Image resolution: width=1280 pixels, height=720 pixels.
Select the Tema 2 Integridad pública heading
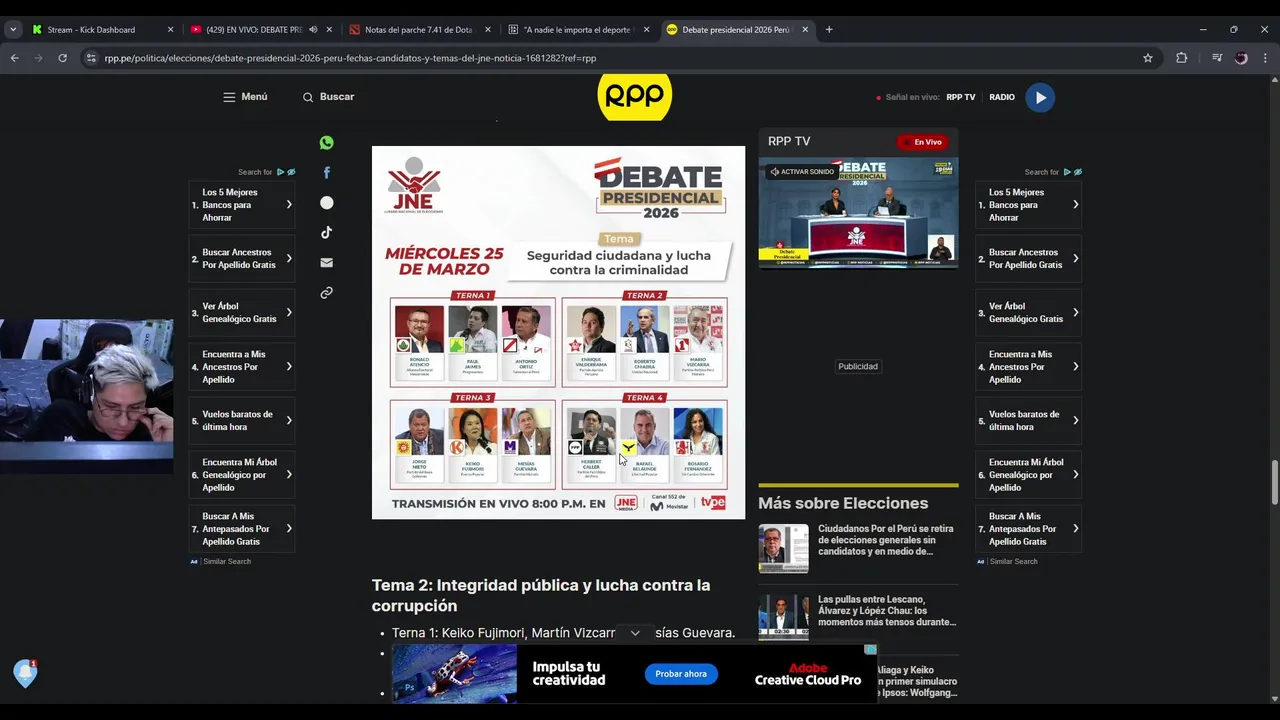click(541, 595)
